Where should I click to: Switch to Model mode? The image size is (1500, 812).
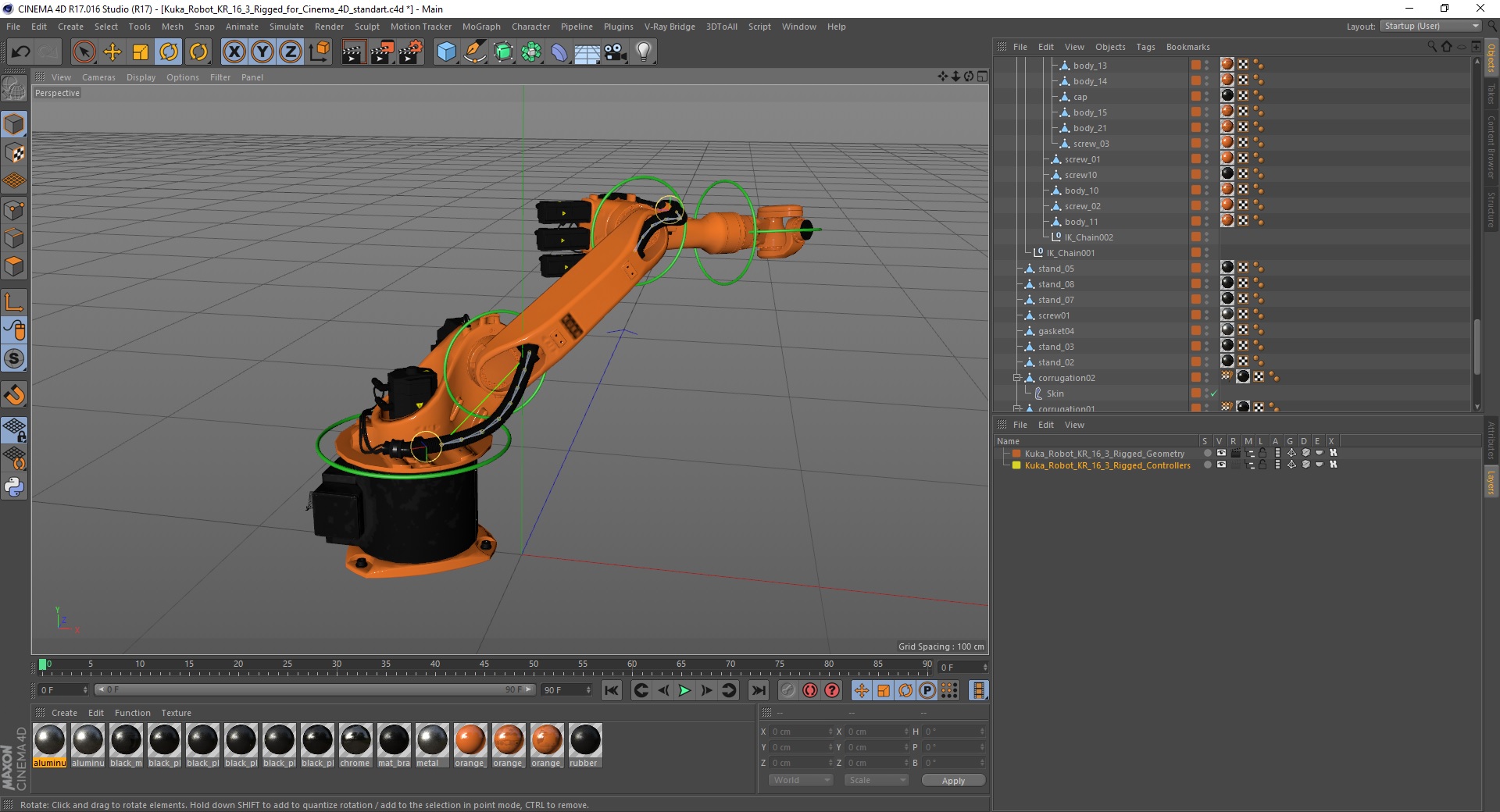14,124
